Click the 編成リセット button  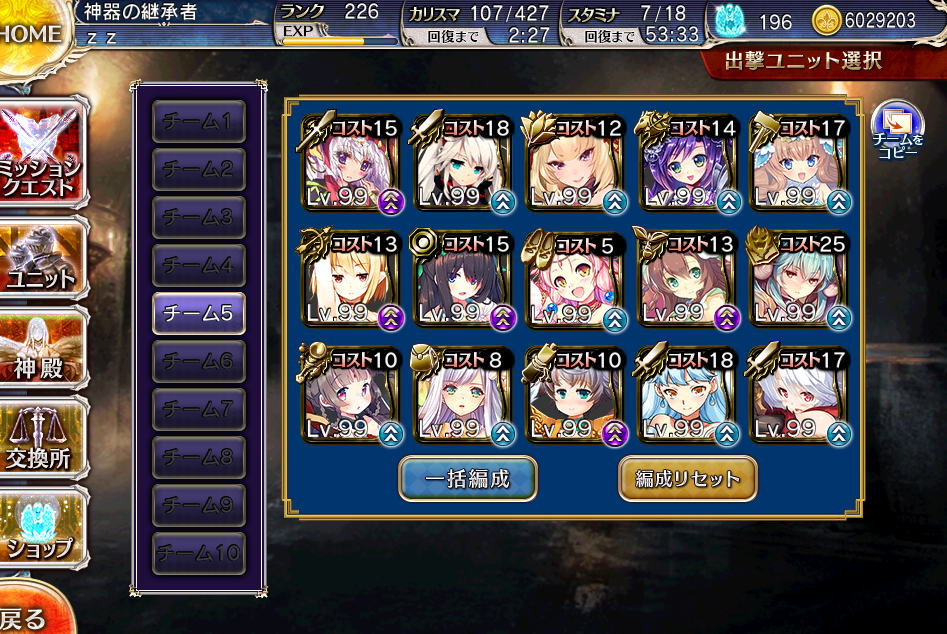[687, 479]
